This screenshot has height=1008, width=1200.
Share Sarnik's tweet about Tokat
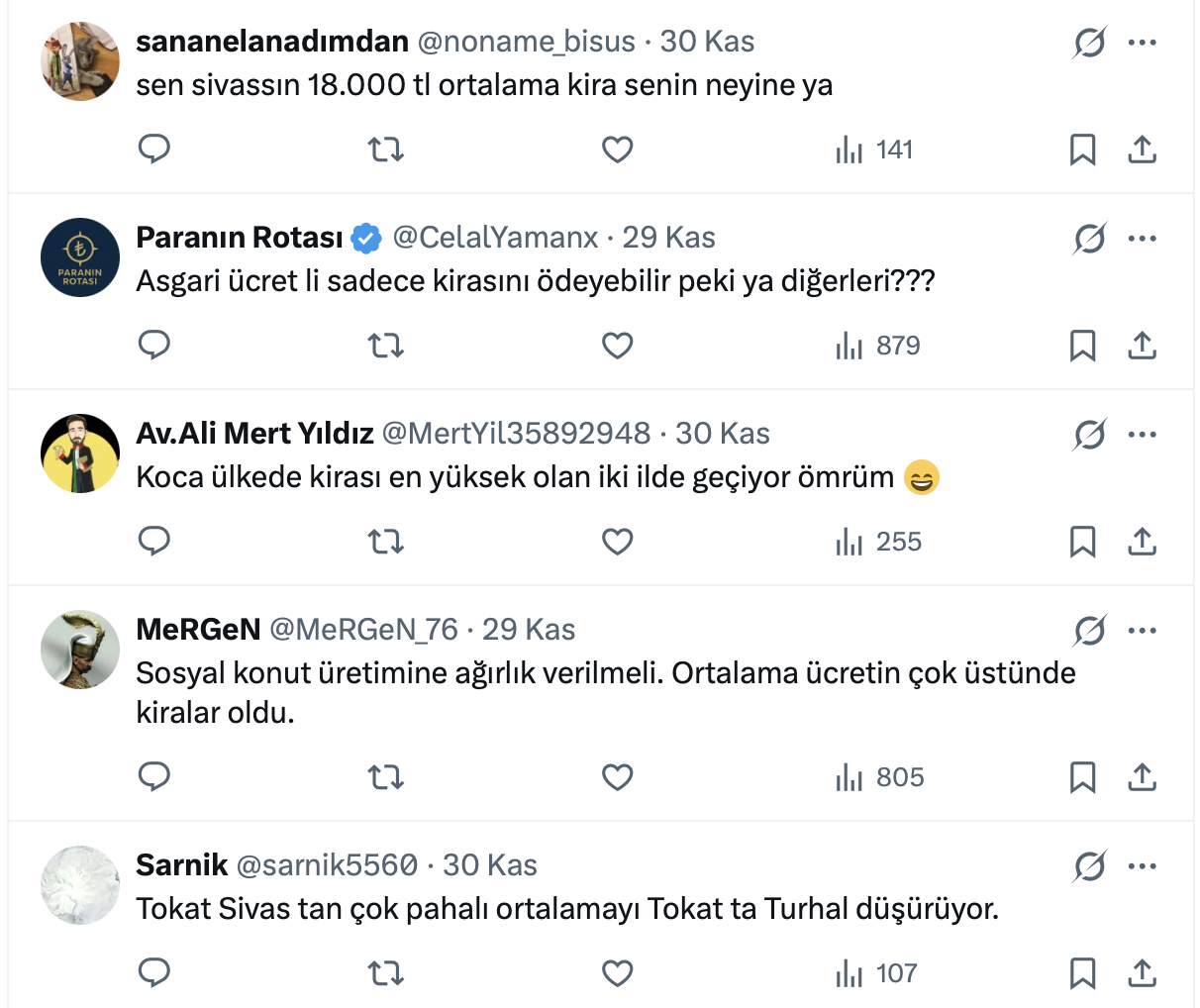click(1142, 973)
